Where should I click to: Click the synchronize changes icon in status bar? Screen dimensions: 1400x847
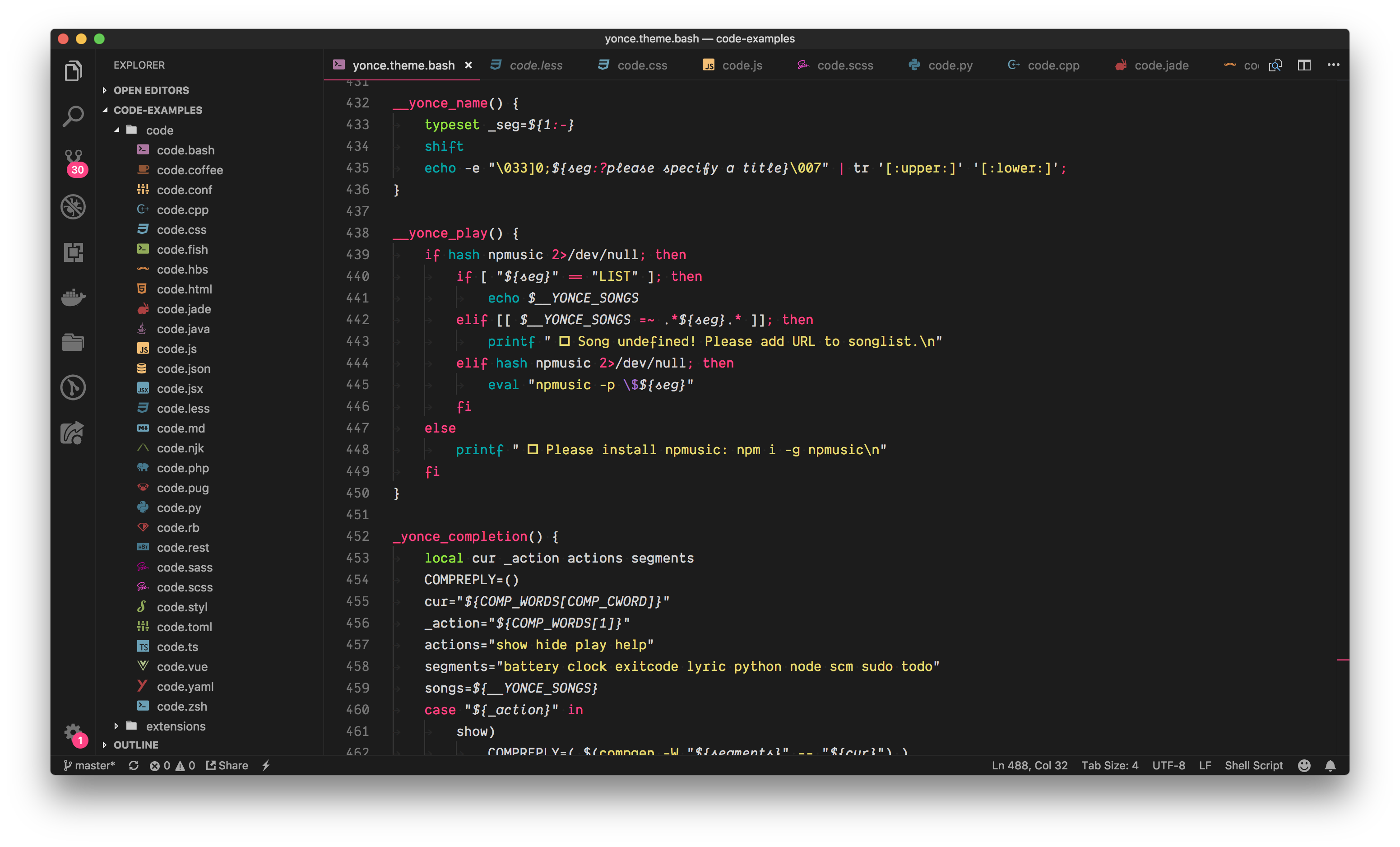[134, 766]
